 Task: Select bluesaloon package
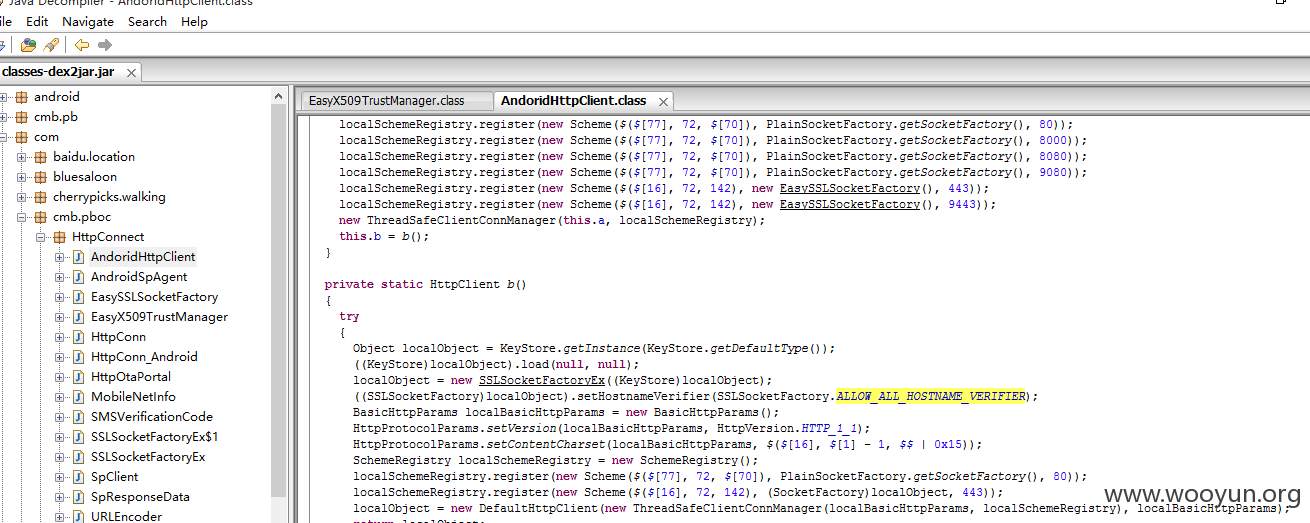[x=85, y=177]
